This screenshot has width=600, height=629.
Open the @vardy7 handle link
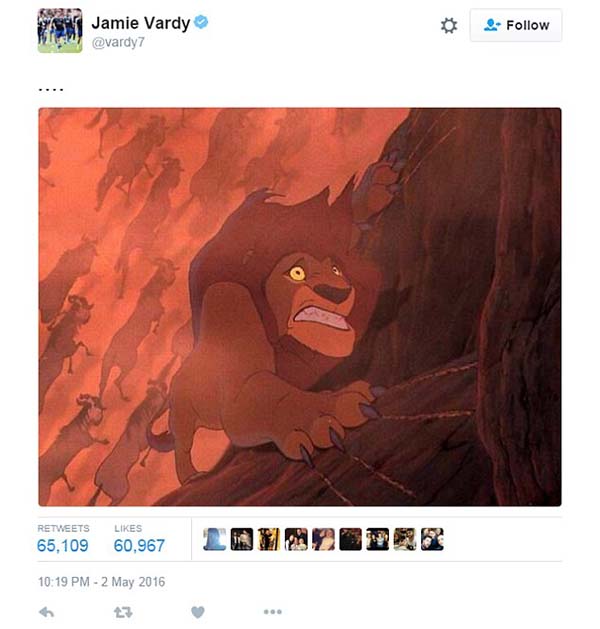coord(118,42)
